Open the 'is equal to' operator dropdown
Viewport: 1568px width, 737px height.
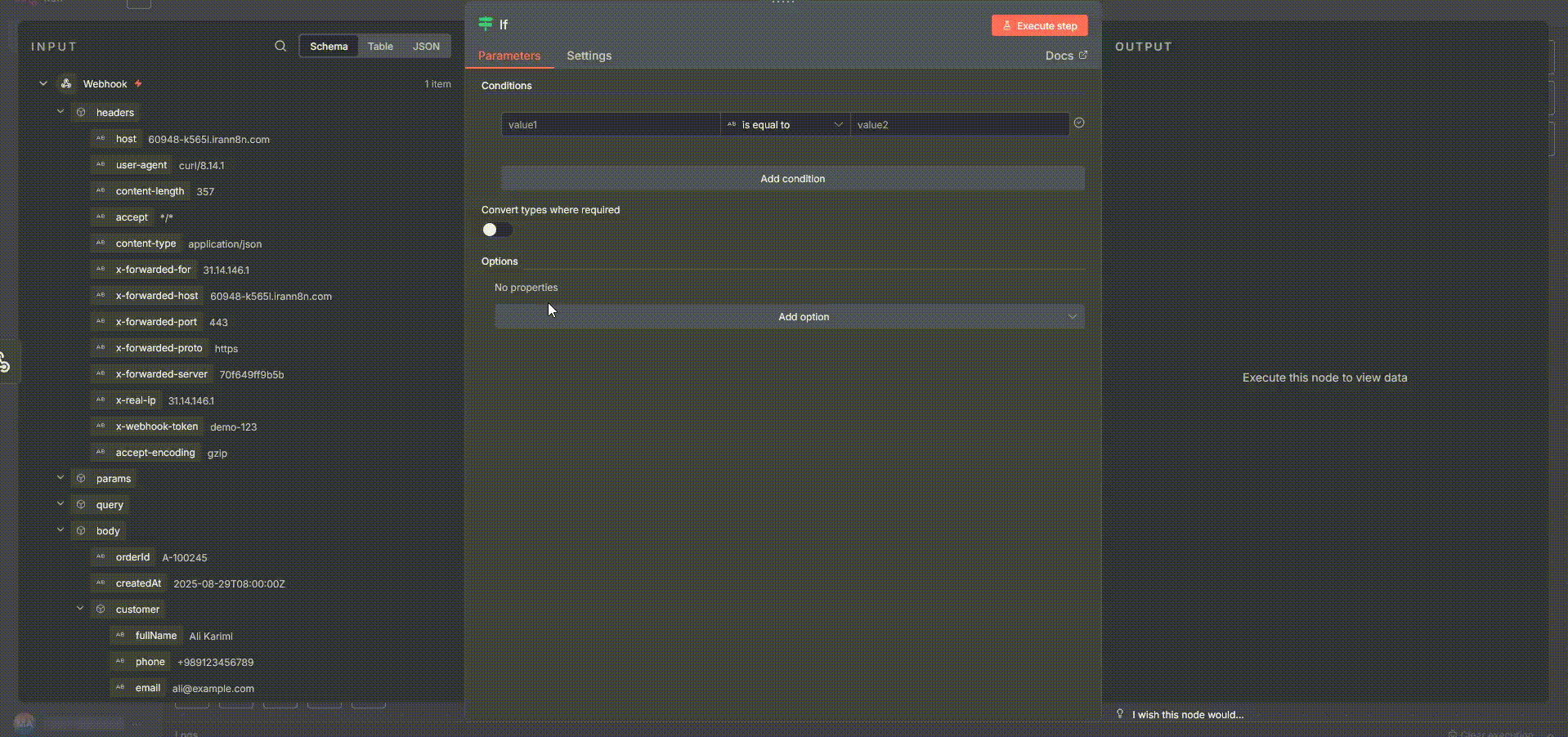click(x=785, y=125)
